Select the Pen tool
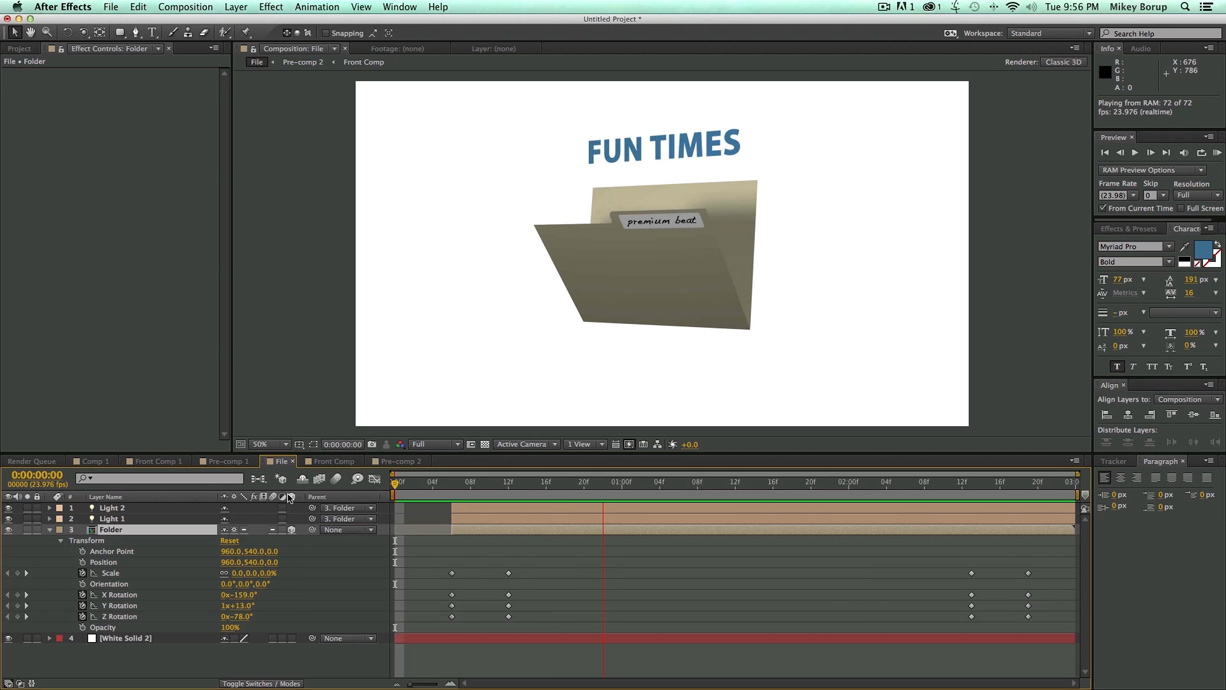 coord(135,31)
